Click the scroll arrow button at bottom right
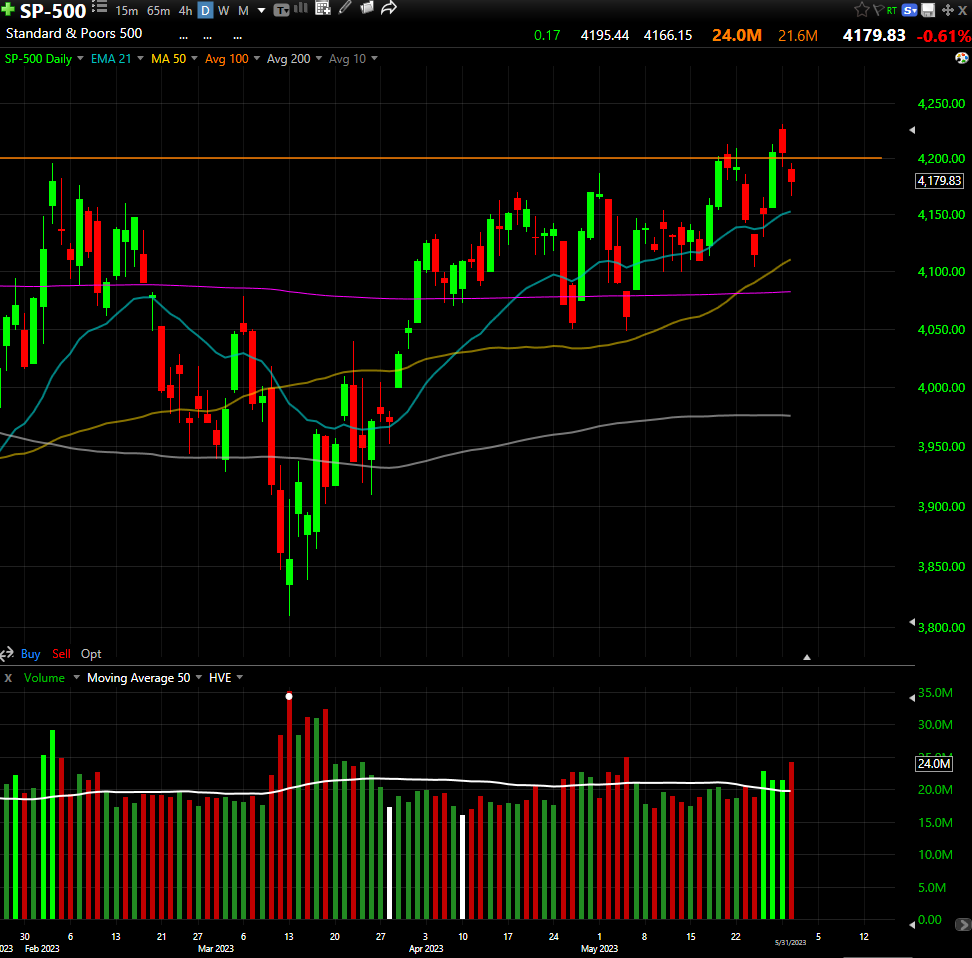The width and height of the screenshot is (972, 958). (963, 925)
